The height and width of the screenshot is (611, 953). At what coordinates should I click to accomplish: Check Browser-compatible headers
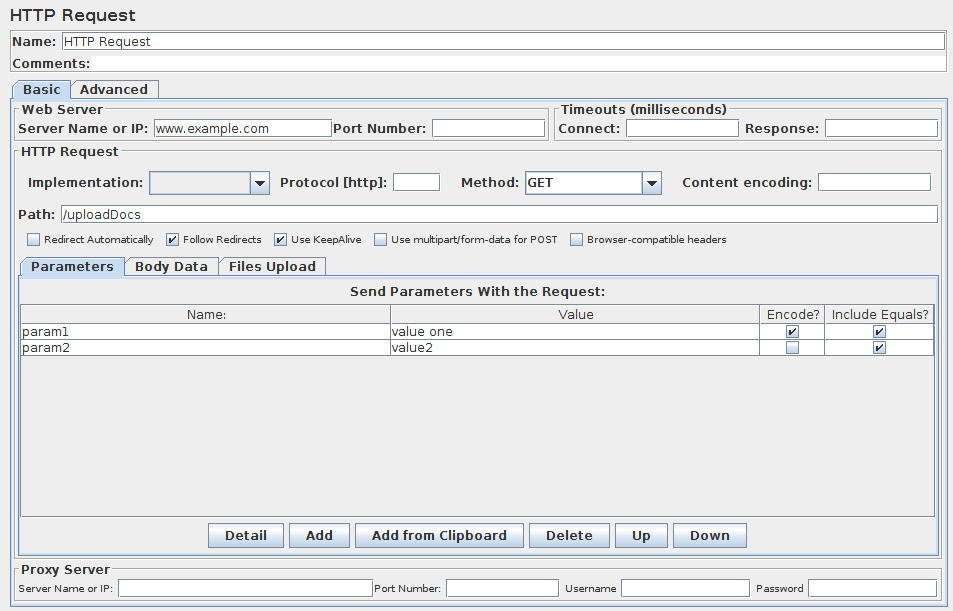(576, 239)
